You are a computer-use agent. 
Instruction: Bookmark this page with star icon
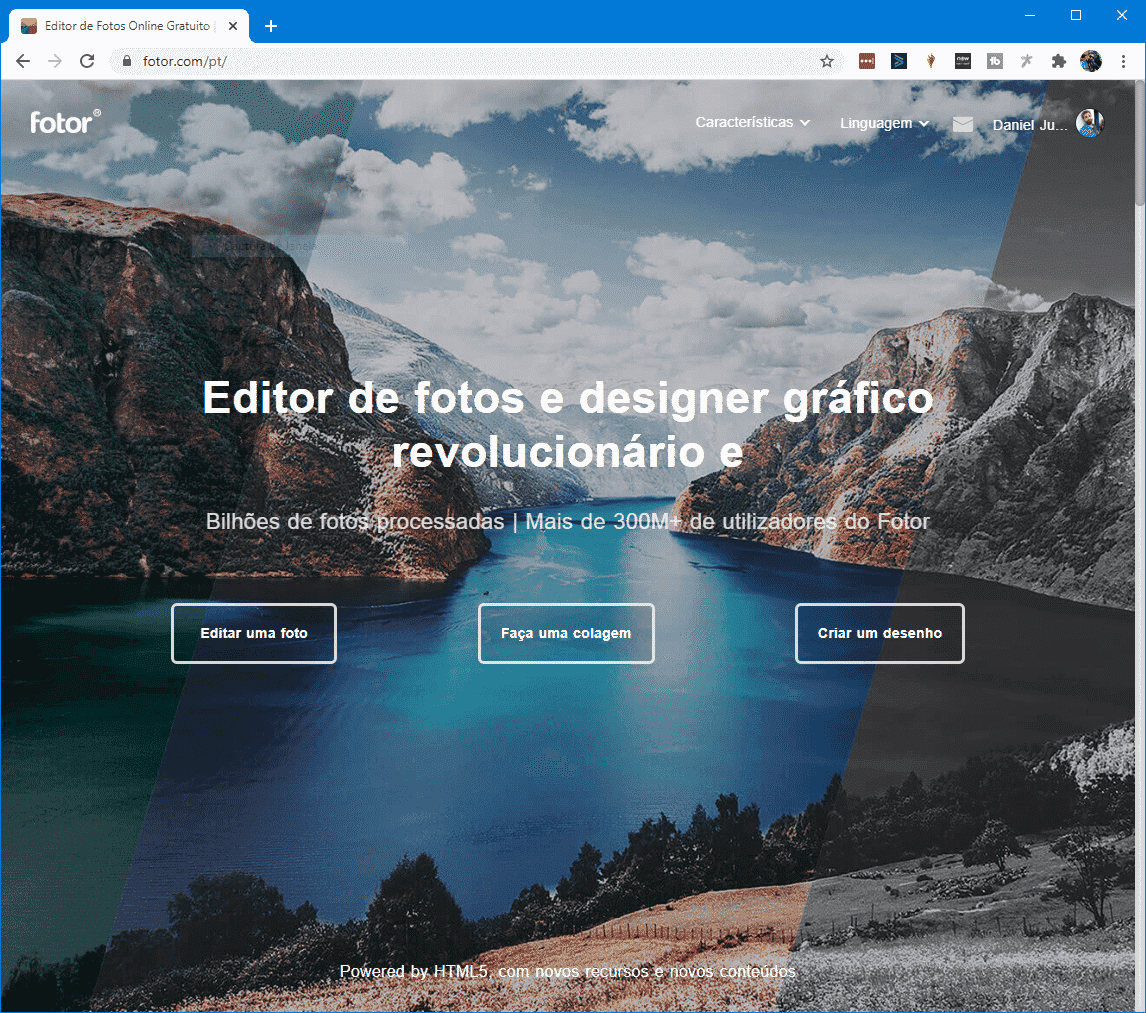click(827, 61)
